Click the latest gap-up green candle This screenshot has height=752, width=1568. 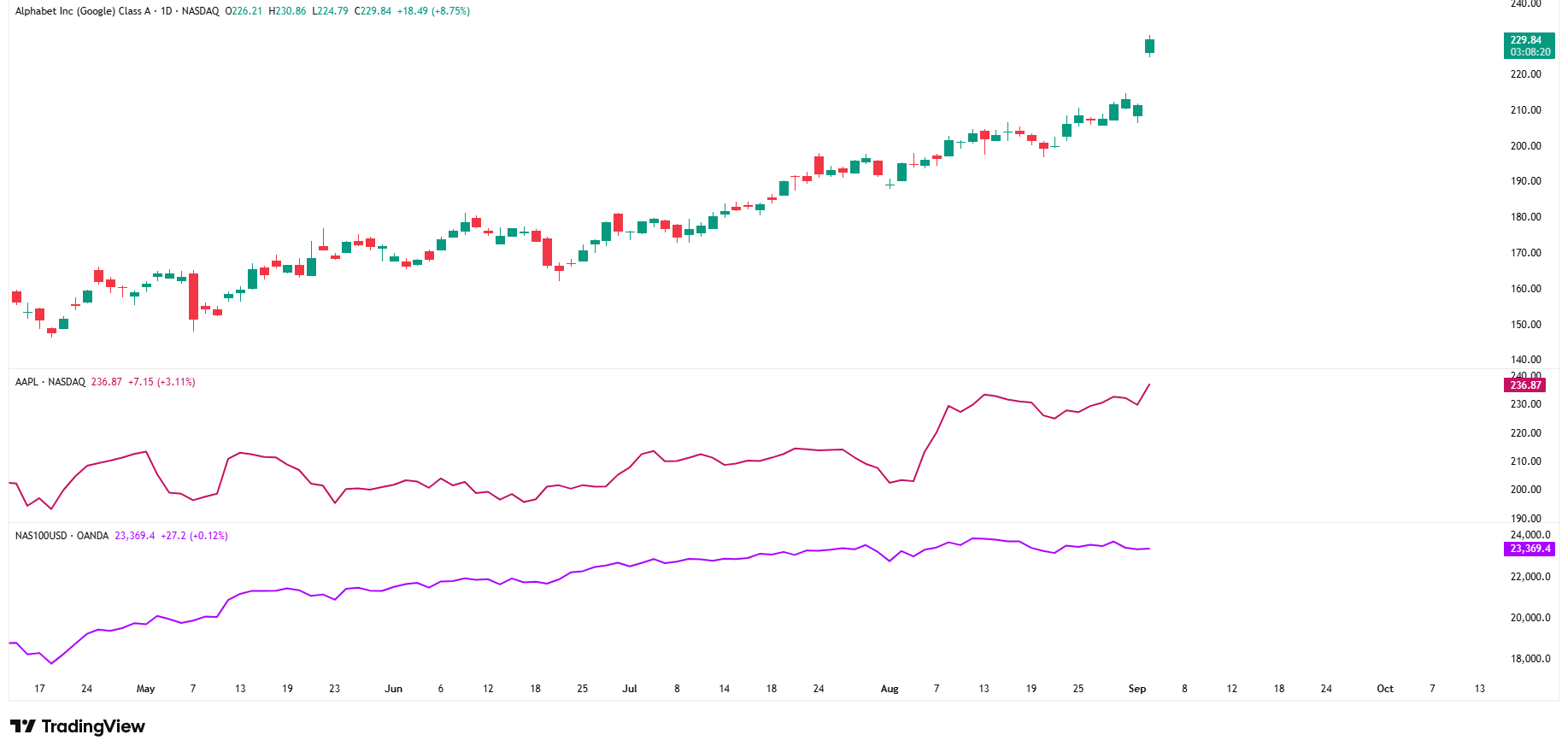(x=1150, y=46)
